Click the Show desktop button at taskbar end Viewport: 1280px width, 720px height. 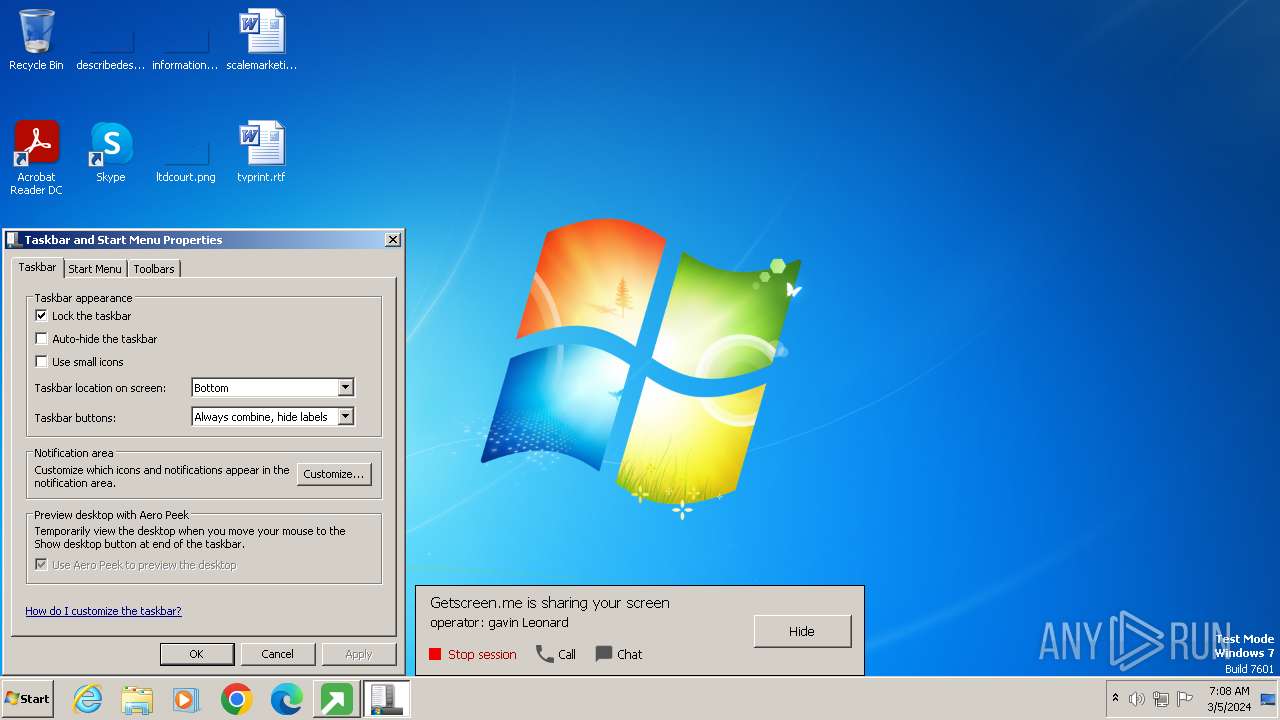click(1270, 699)
